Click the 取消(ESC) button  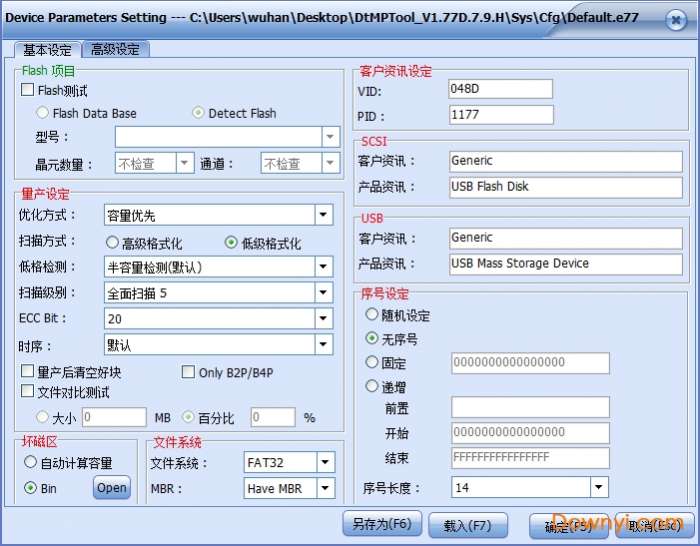(x=654, y=525)
